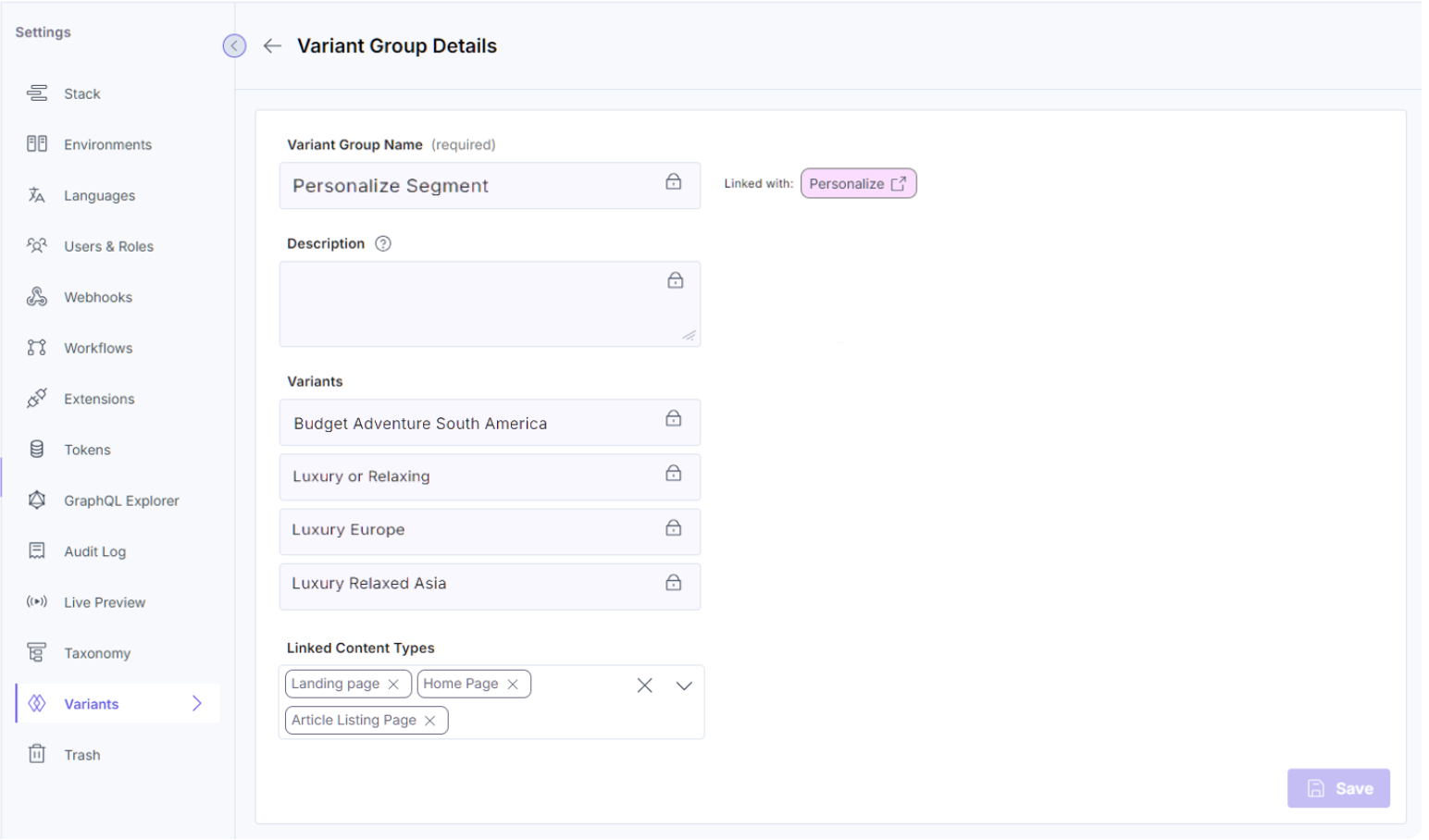The image size is (1429, 840).
Task: Click the Workflows icon
Action: (37, 348)
